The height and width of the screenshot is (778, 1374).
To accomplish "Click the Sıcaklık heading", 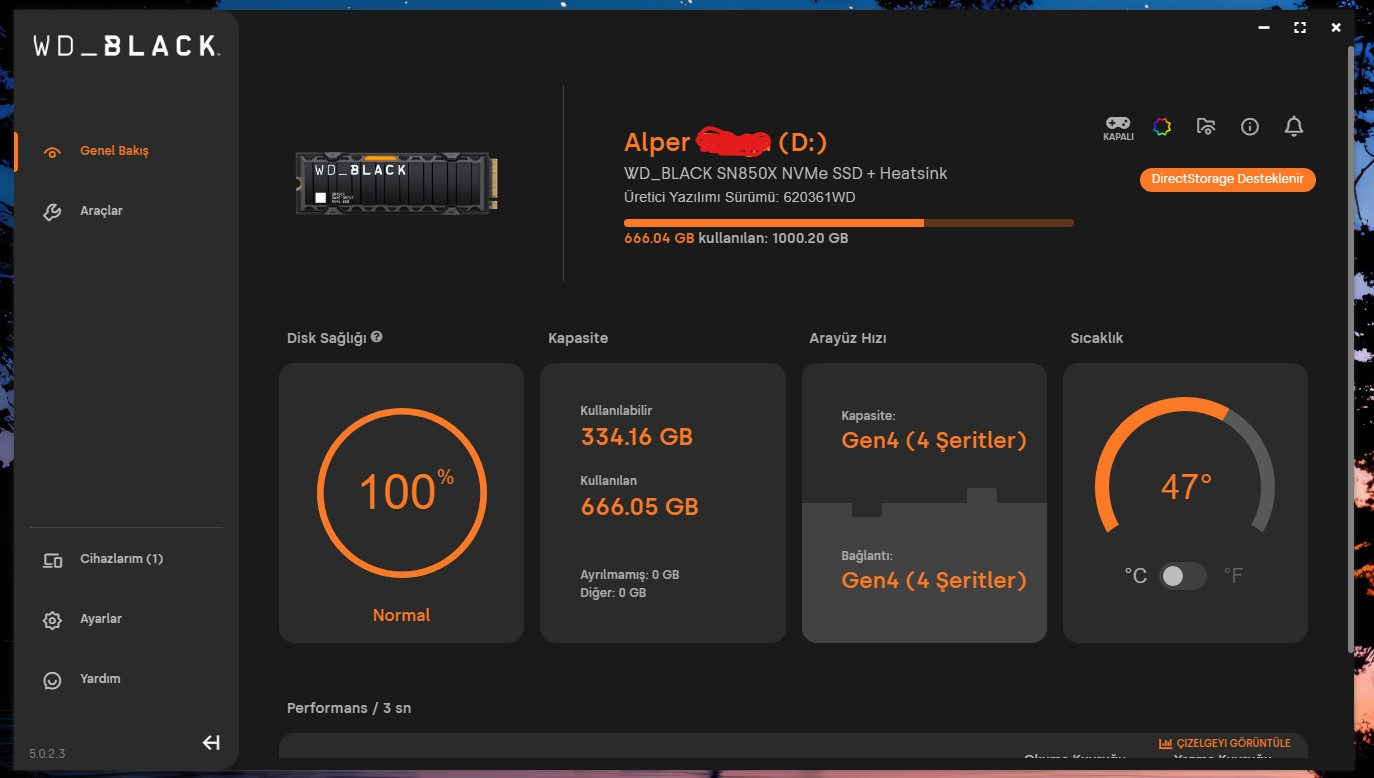I will [x=1097, y=338].
